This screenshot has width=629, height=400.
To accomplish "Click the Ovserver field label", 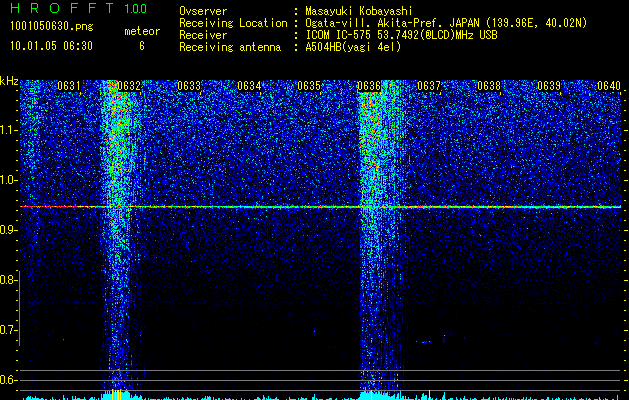I will click(x=203, y=12).
